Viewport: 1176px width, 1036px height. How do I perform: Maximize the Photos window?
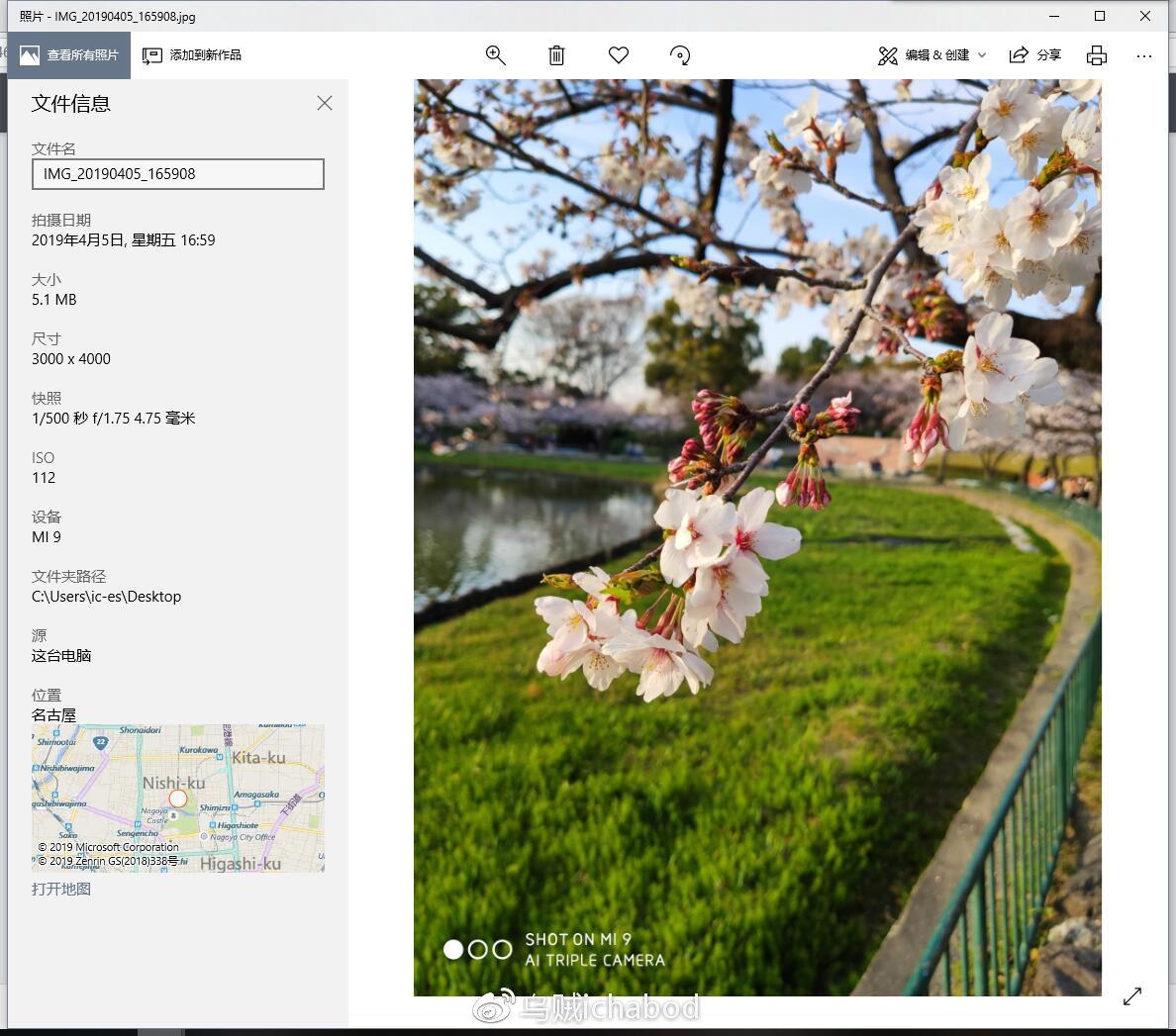pos(1099,16)
